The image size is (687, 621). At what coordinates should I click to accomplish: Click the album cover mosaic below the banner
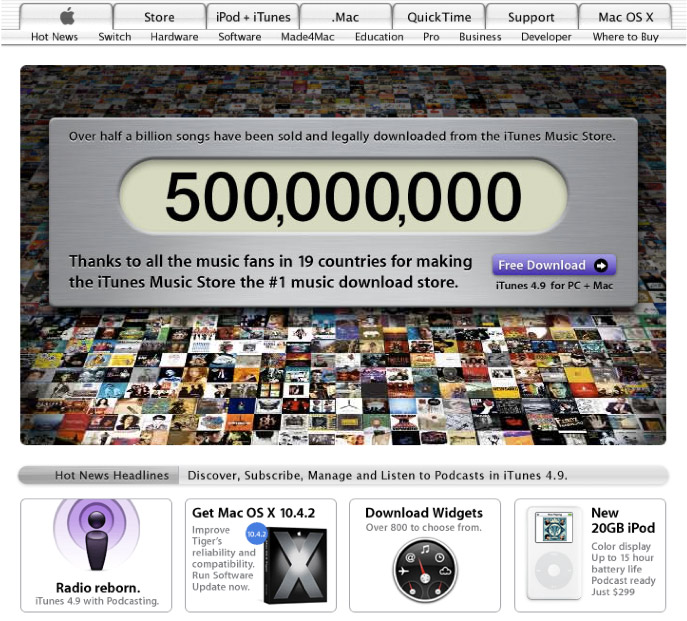(343, 377)
